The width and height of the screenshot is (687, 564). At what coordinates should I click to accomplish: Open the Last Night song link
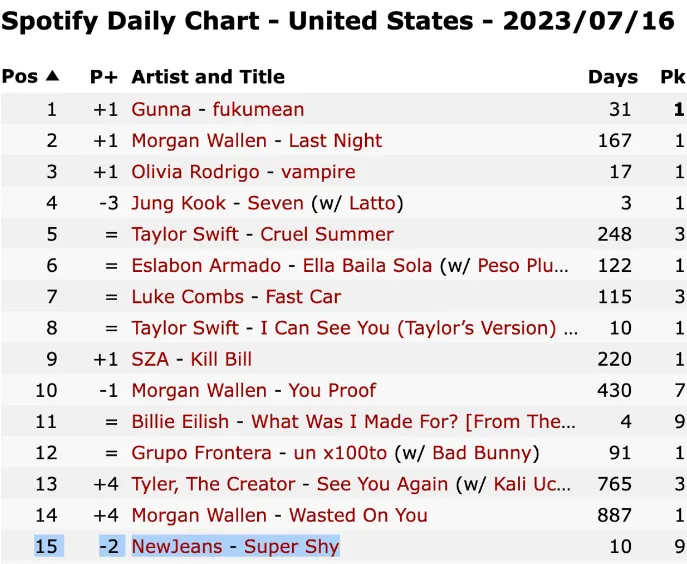[x=335, y=141]
